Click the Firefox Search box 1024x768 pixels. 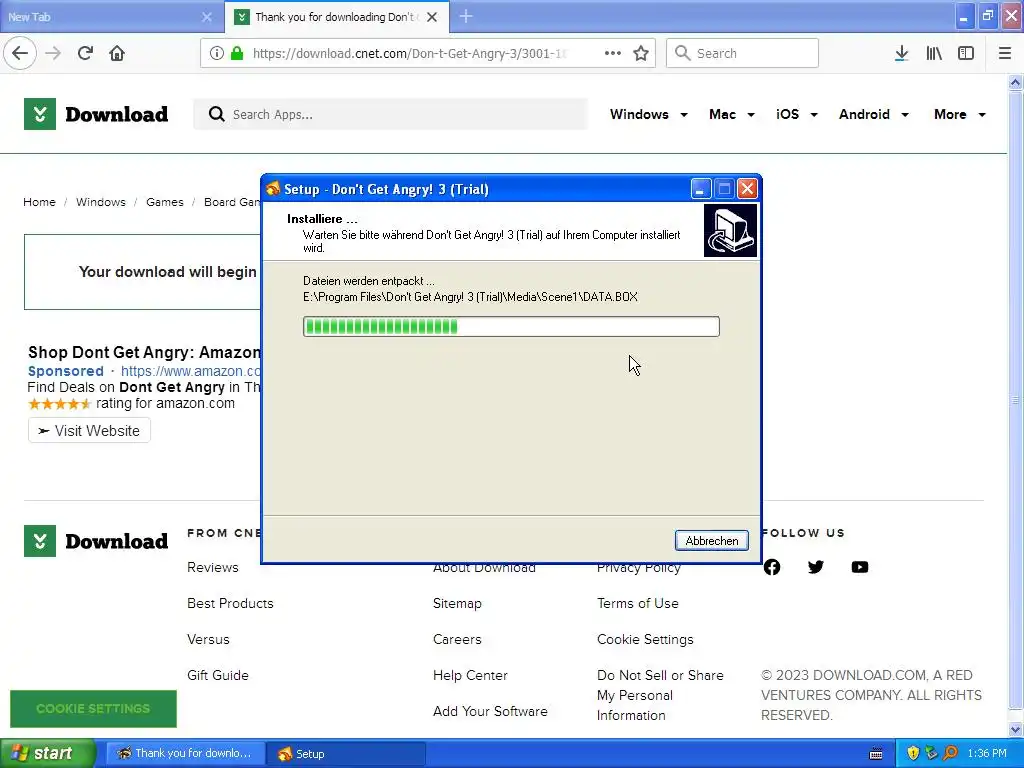coord(743,53)
